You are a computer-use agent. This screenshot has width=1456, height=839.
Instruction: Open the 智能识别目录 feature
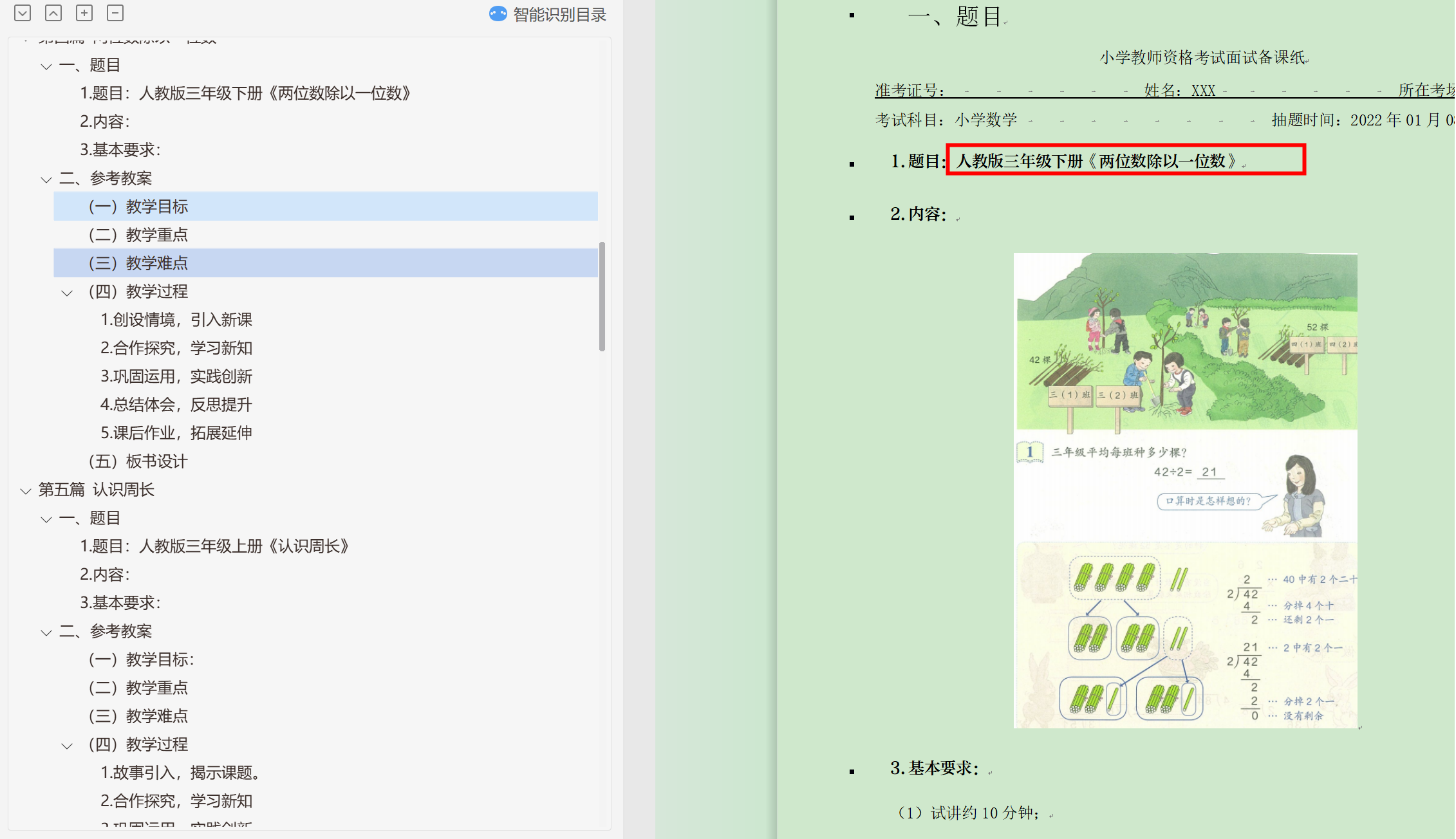[x=559, y=14]
